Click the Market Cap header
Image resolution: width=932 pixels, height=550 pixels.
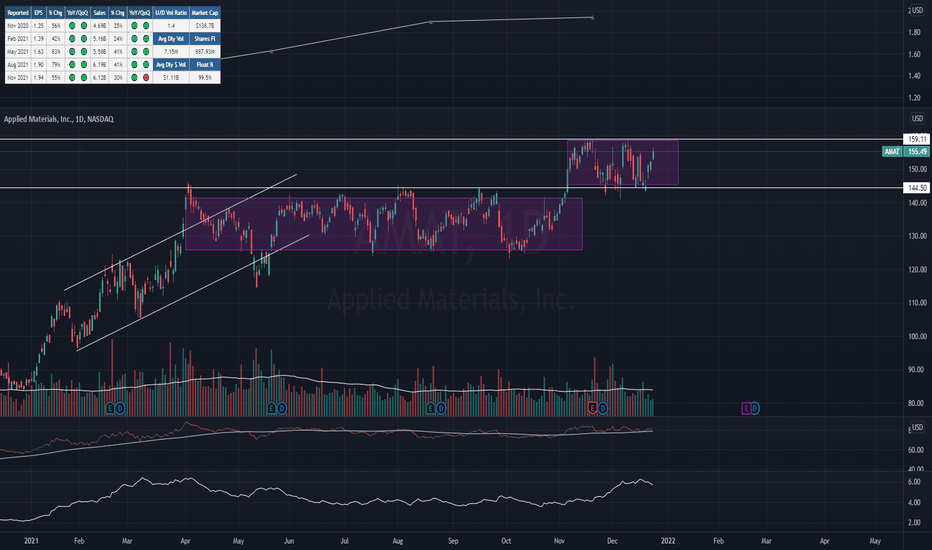click(x=204, y=12)
